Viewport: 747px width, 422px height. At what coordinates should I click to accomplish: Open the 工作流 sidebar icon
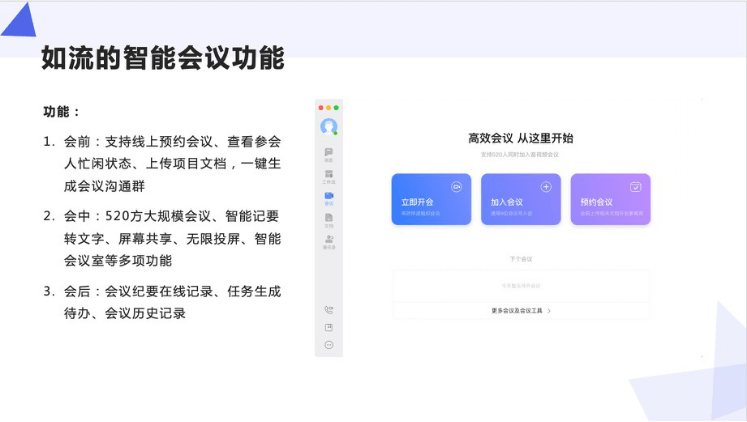click(329, 177)
